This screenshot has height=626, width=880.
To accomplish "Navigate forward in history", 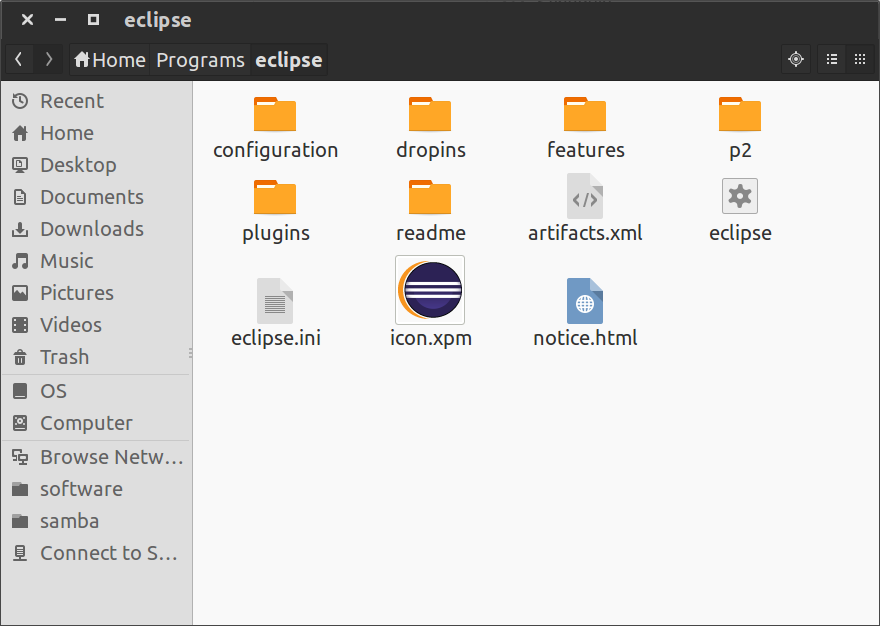I will [x=47, y=59].
